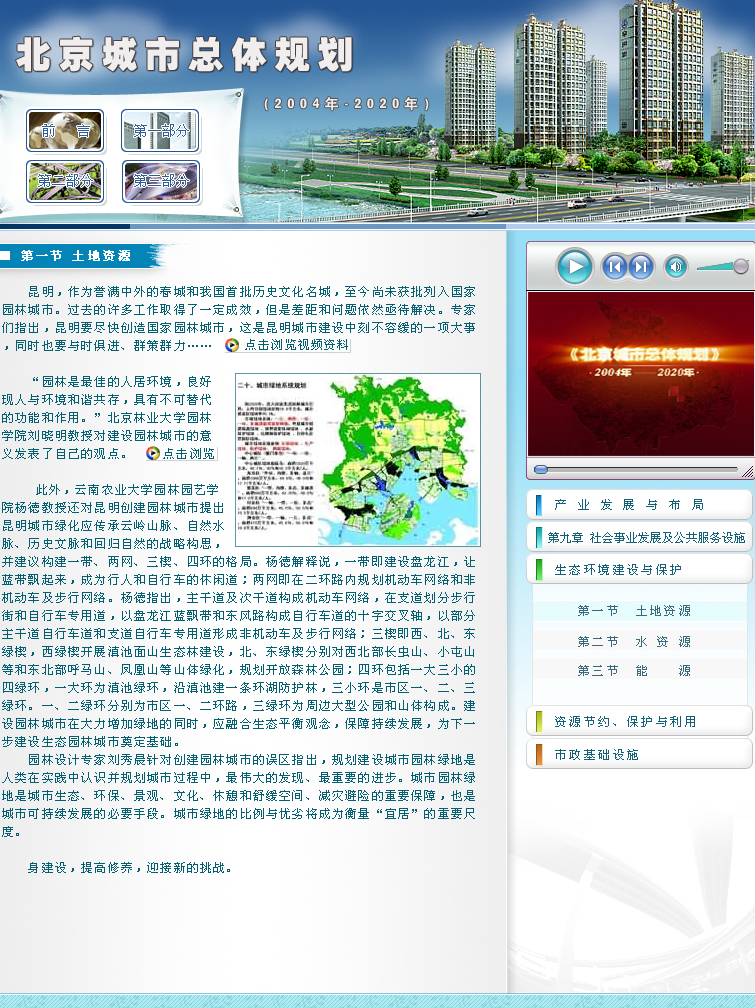
Task: Click the volume slider knob
Action: [740, 266]
